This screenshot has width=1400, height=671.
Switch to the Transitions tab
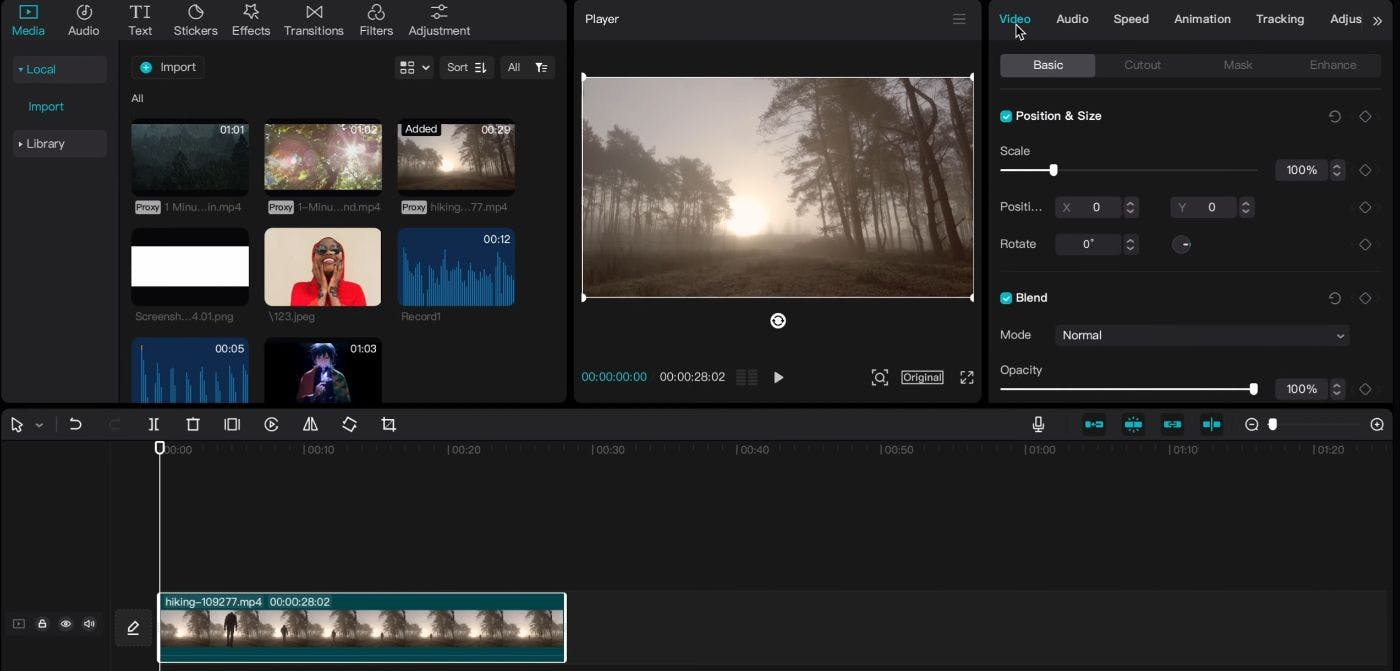pyautogui.click(x=313, y=20)
